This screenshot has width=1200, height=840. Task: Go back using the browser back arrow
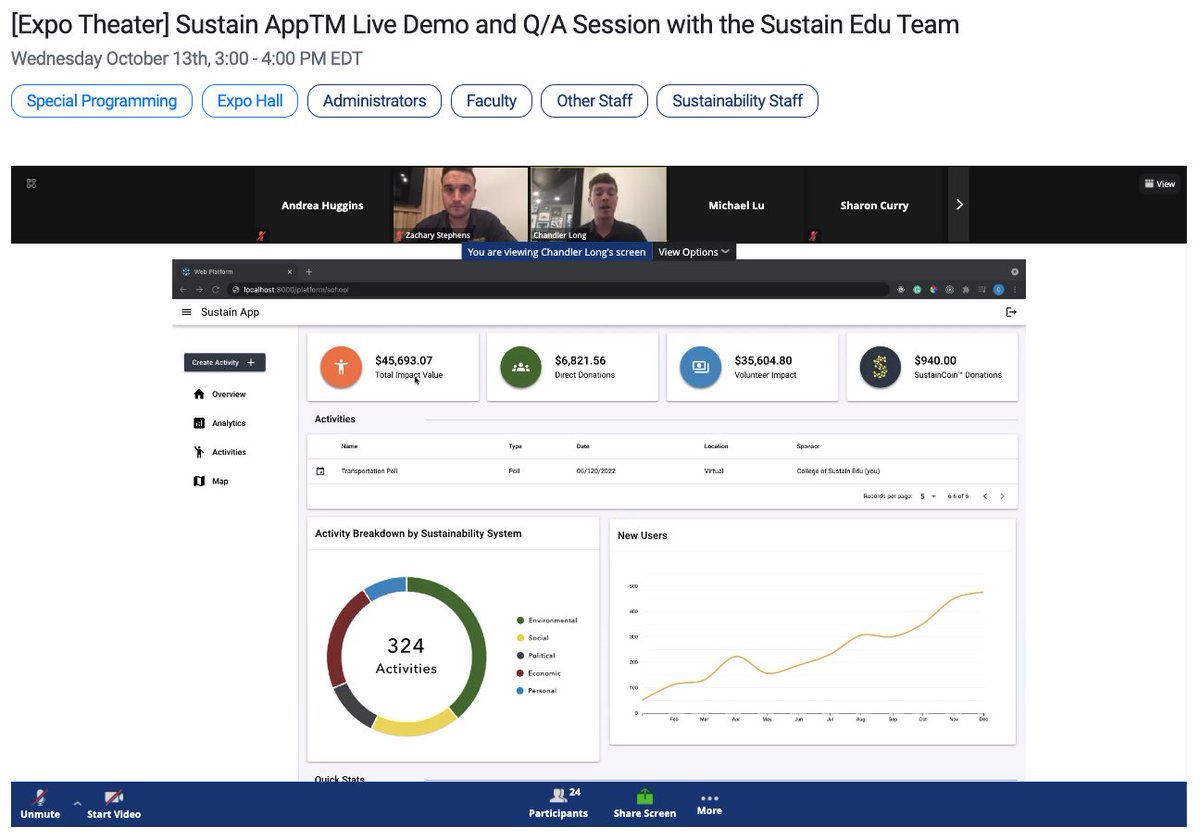click(x=183, y=290)
